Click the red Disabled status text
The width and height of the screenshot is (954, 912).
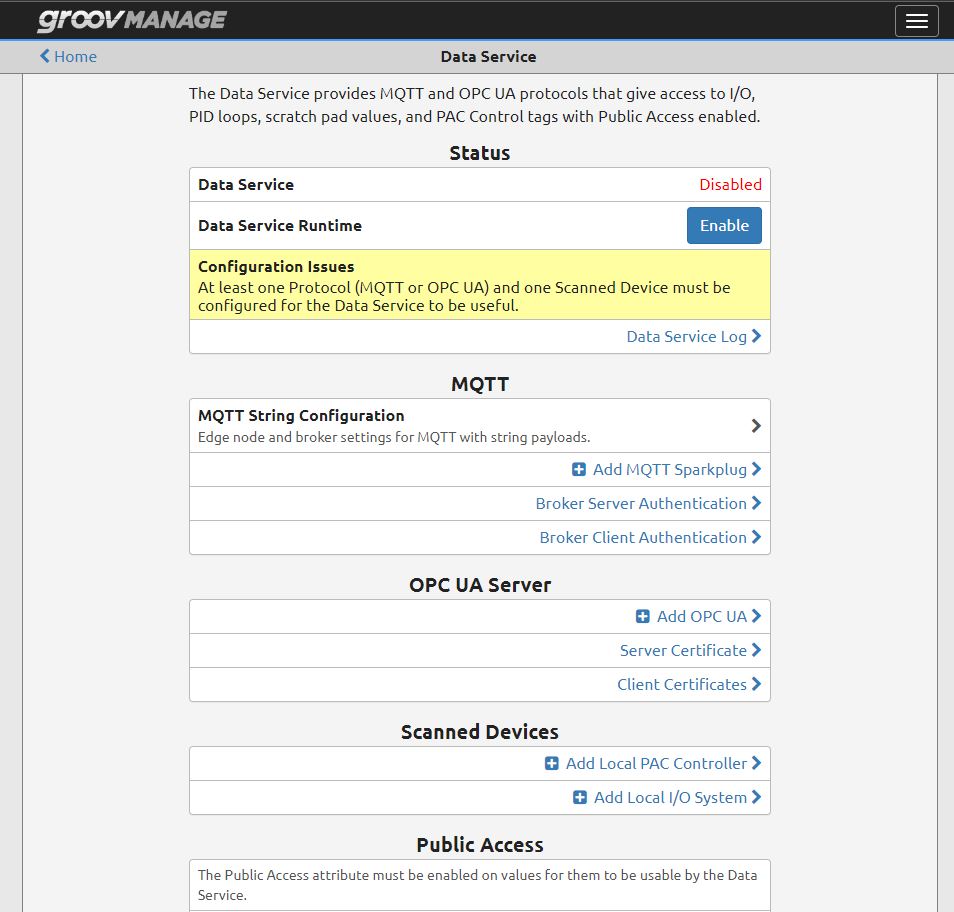730,184
